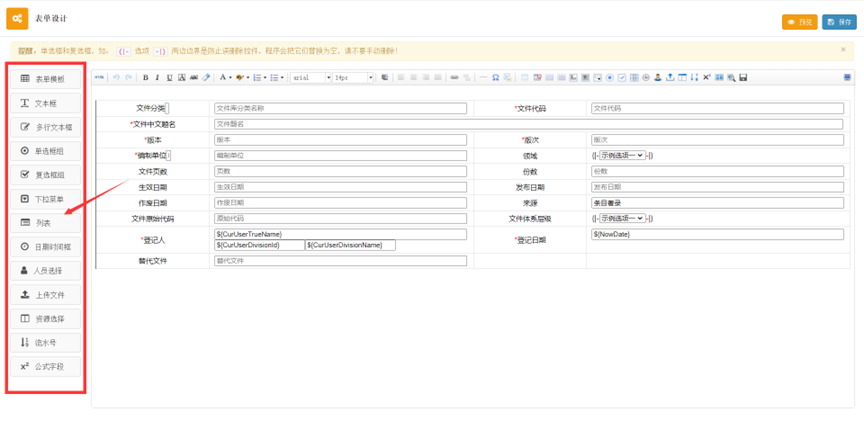This screenshot has height=421, width=864.
Task: Click the 文件库分类名称 input field
Action: pos(340,109)
